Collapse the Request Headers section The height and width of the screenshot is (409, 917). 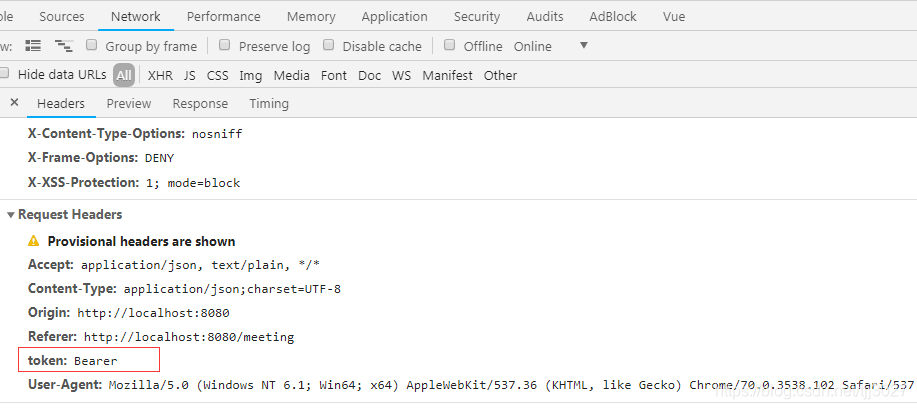pyautogui.click(x=12, y=215)
